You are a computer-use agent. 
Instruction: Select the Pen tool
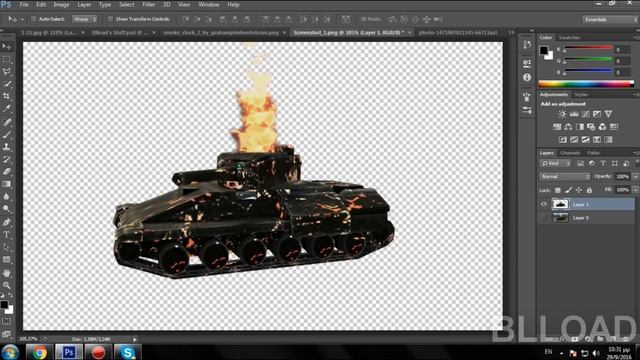coord(7,222)
